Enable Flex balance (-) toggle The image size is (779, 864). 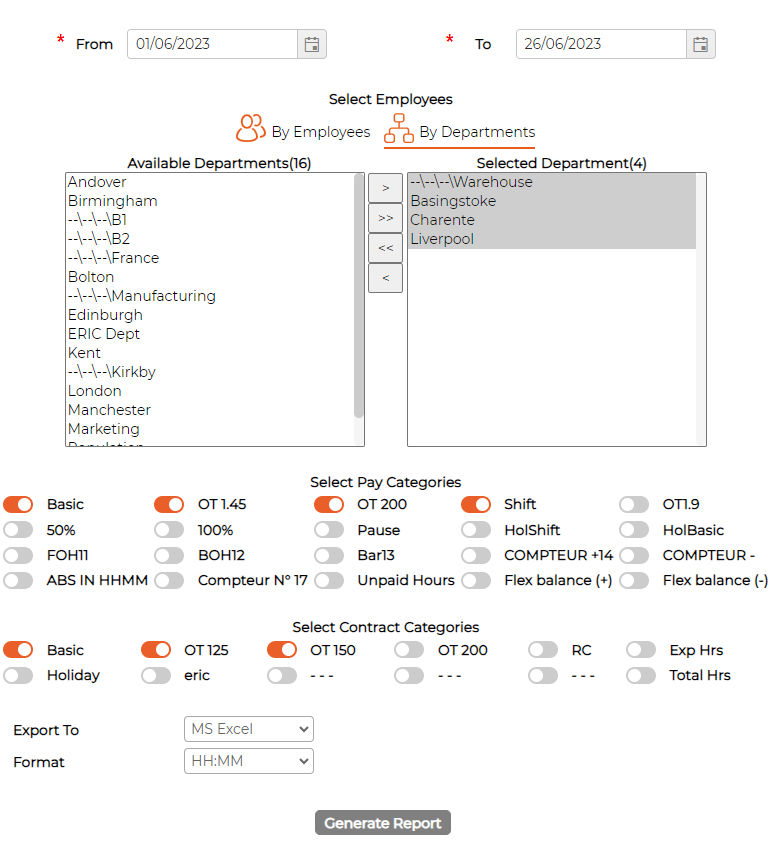tap(634, 580)
